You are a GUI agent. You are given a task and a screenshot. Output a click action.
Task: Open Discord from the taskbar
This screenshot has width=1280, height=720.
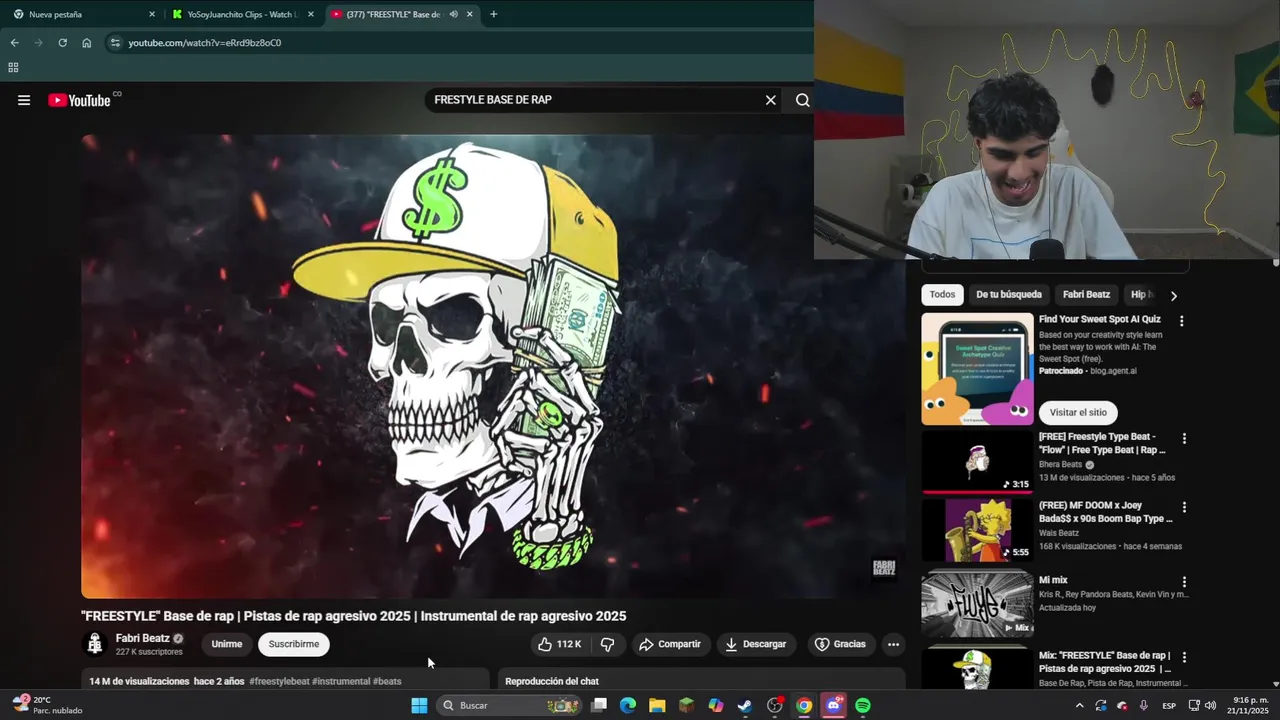coord(834,706)
